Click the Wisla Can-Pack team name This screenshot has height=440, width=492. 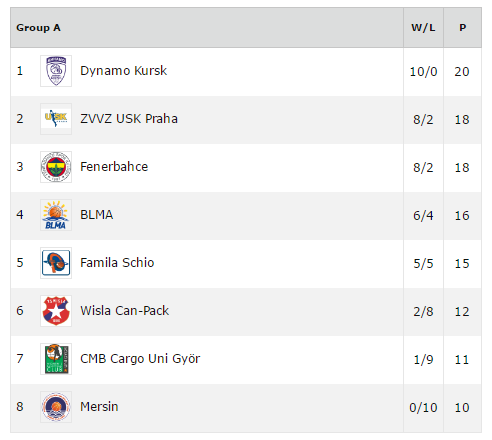(125, 311)
